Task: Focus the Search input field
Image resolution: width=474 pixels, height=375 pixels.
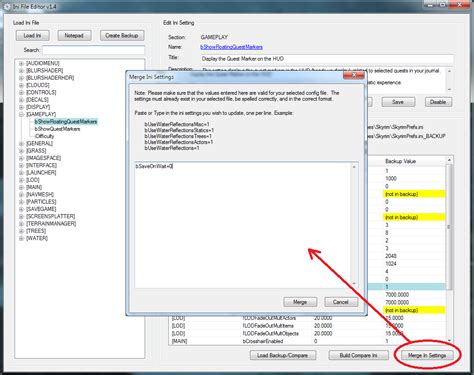Action: point(93,50)
